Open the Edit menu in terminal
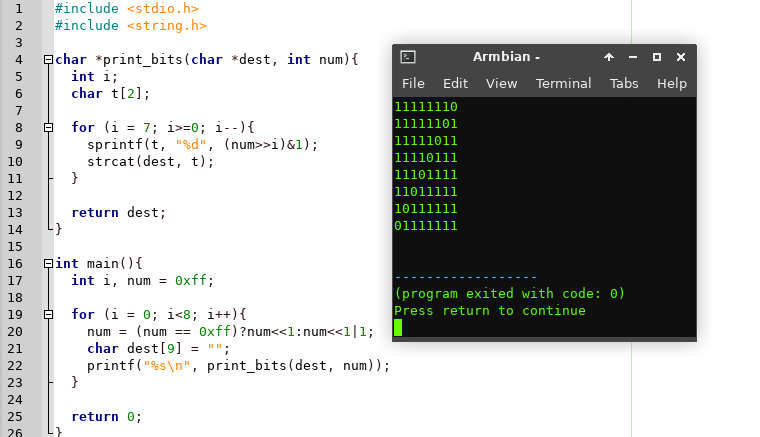 [x=455, y=83]
